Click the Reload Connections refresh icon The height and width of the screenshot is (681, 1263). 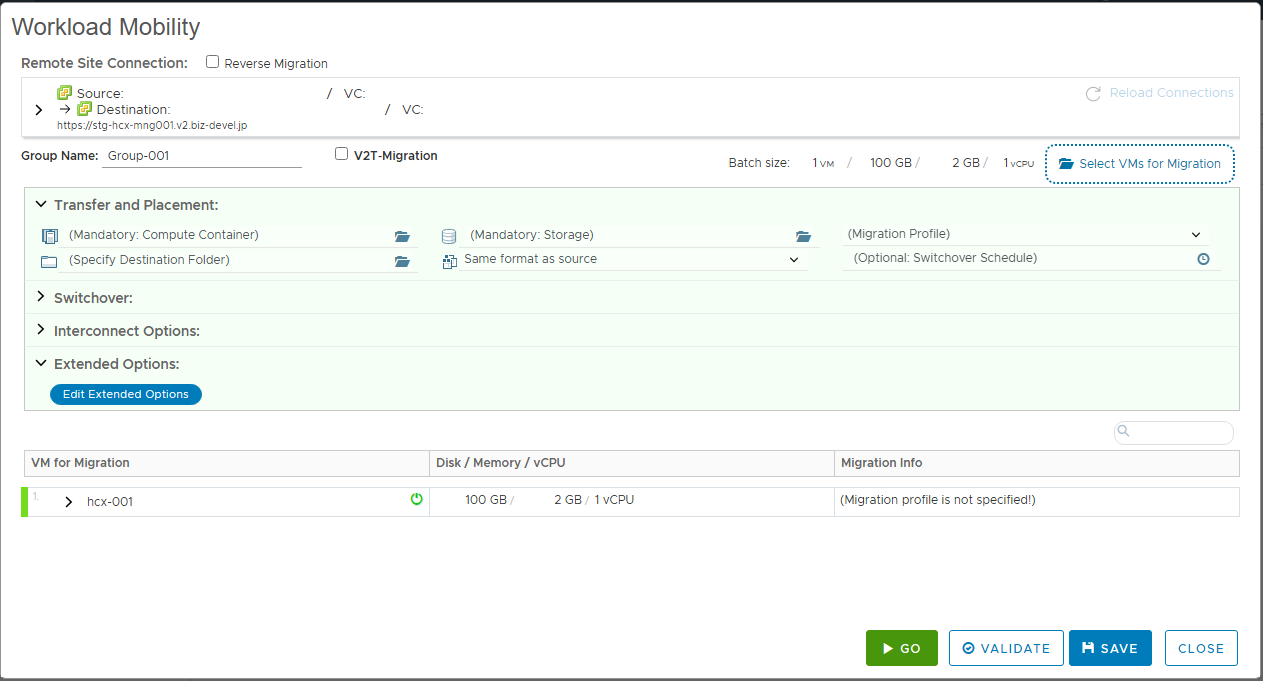pyautogui.click(x=1093, y=93)
